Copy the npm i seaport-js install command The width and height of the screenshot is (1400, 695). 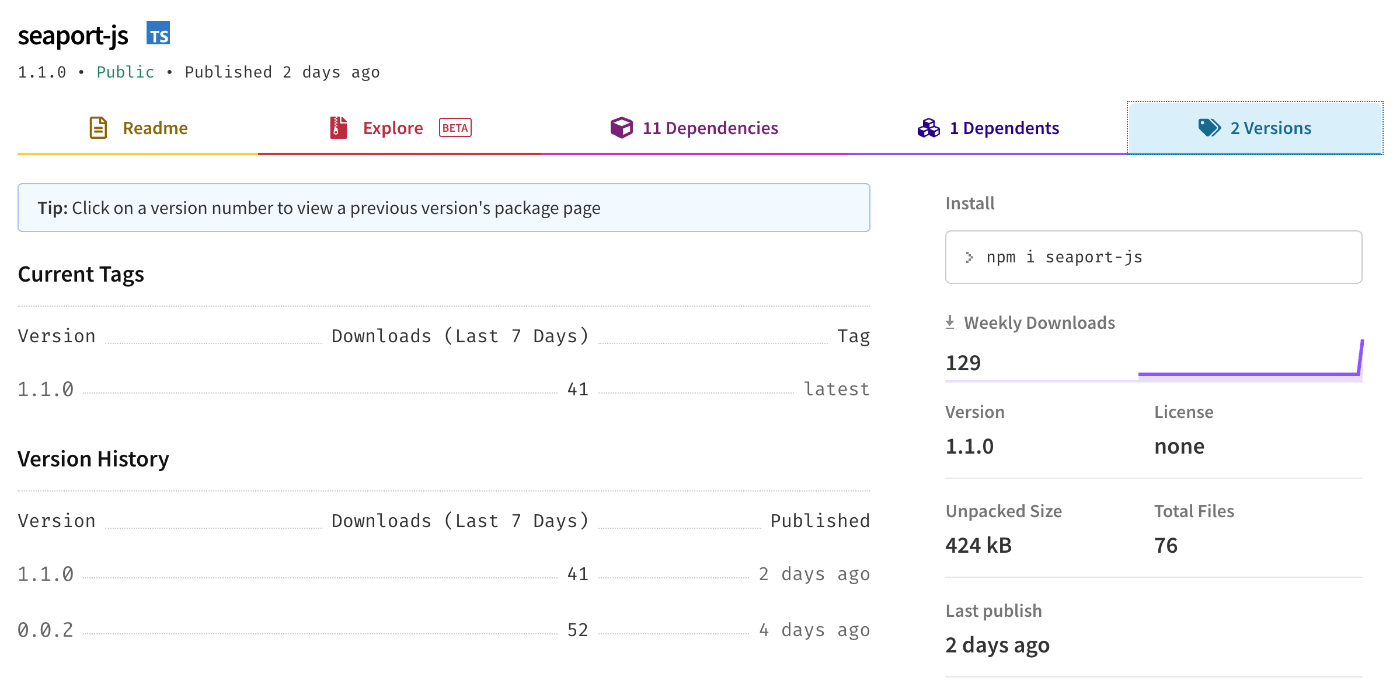(x=1154, y=257)
